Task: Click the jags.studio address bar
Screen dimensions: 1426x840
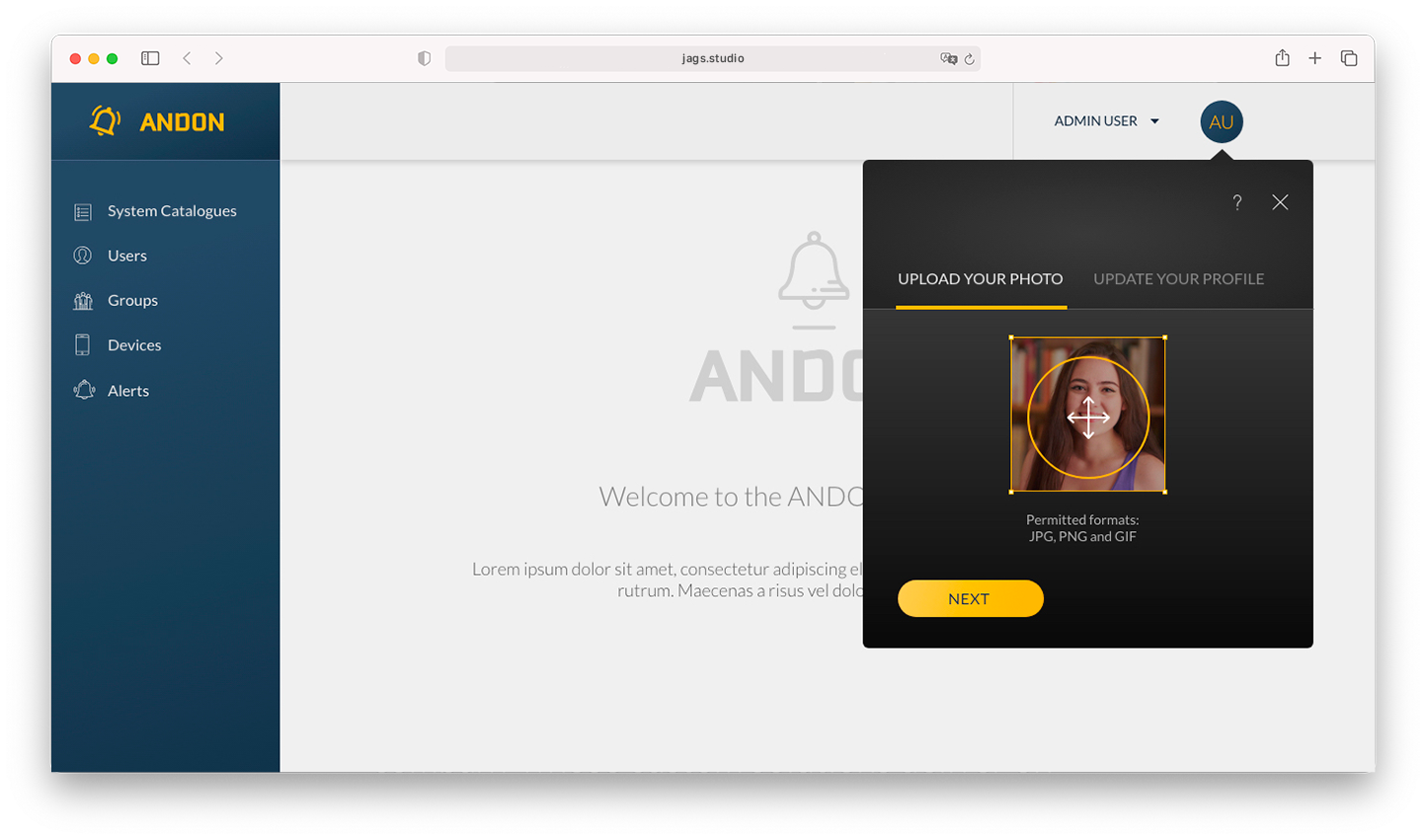Action: (712, 58)
